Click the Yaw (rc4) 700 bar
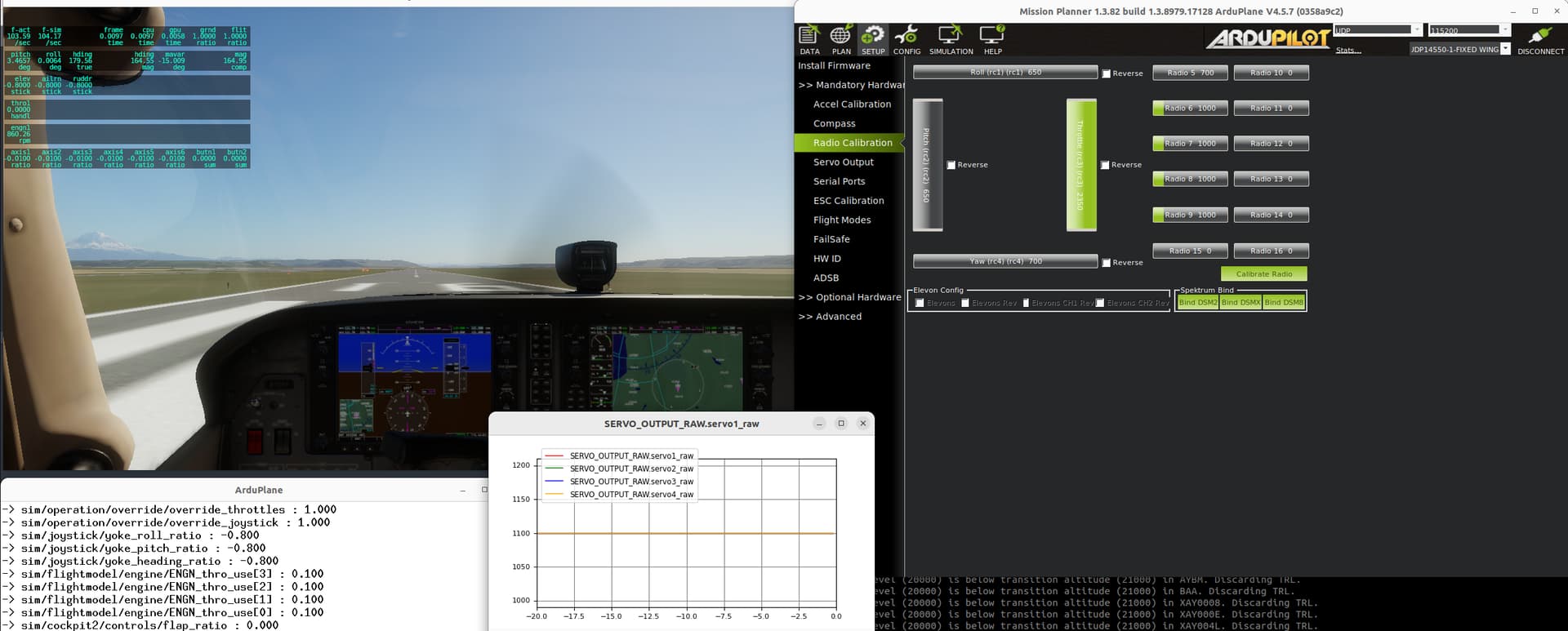1568x631 pixels. pyautogui.click(x=1005, y=261)
